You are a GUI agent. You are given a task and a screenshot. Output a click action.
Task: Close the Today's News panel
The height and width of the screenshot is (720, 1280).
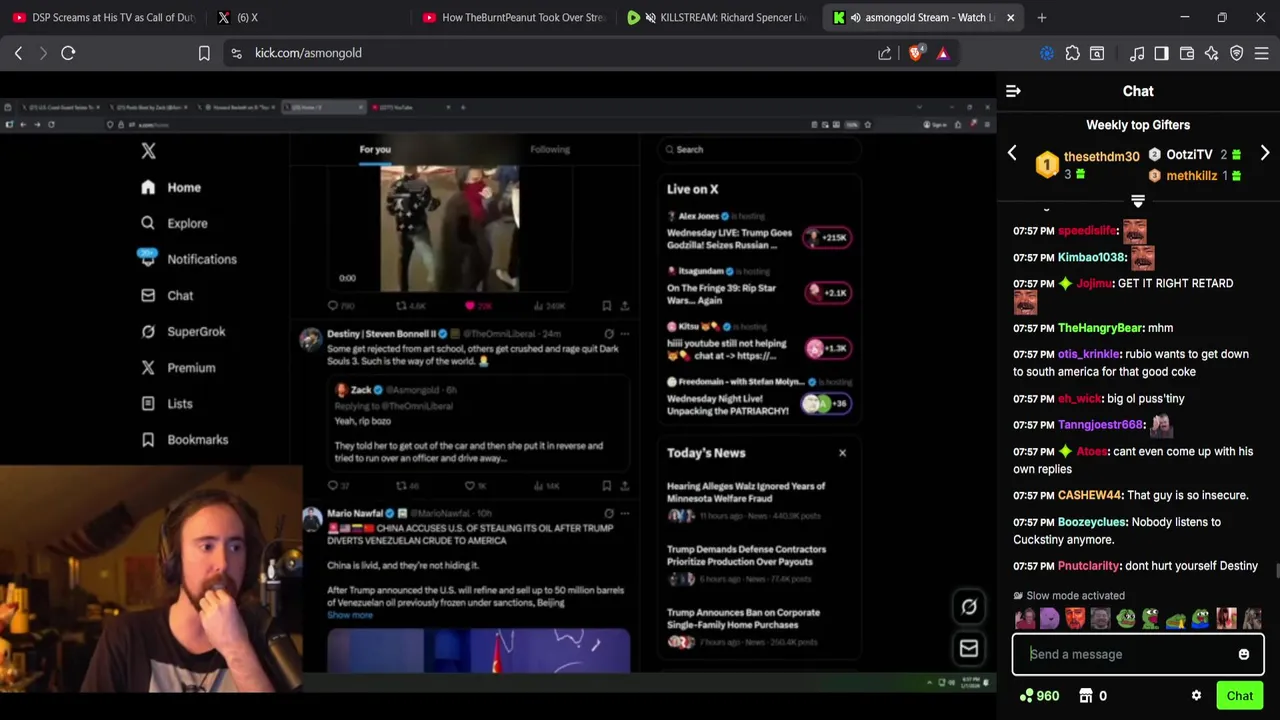(842, 453)
